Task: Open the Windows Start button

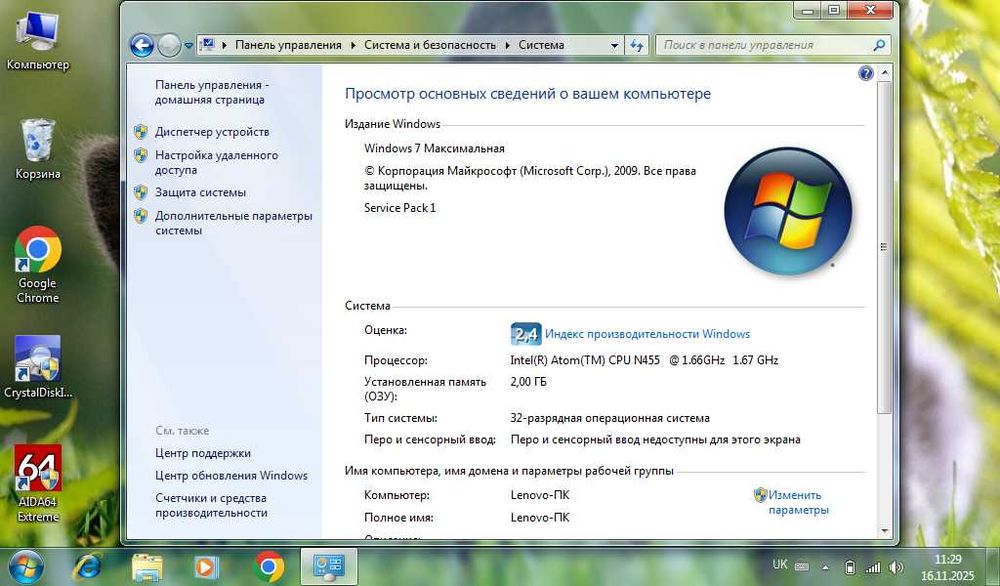Action: pyautogui.click(x=26, y=566)
